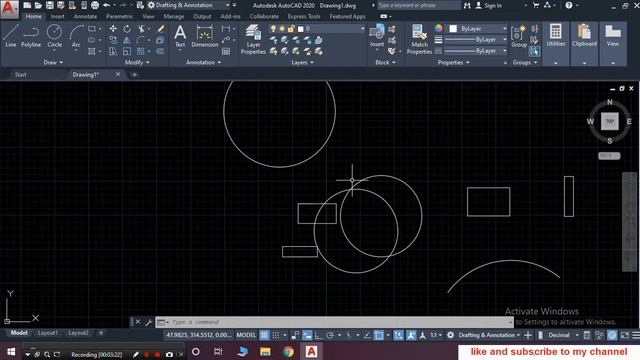
Task: Open the object color ByLayer swatch dropdown
Action: [x=478, y=29]
